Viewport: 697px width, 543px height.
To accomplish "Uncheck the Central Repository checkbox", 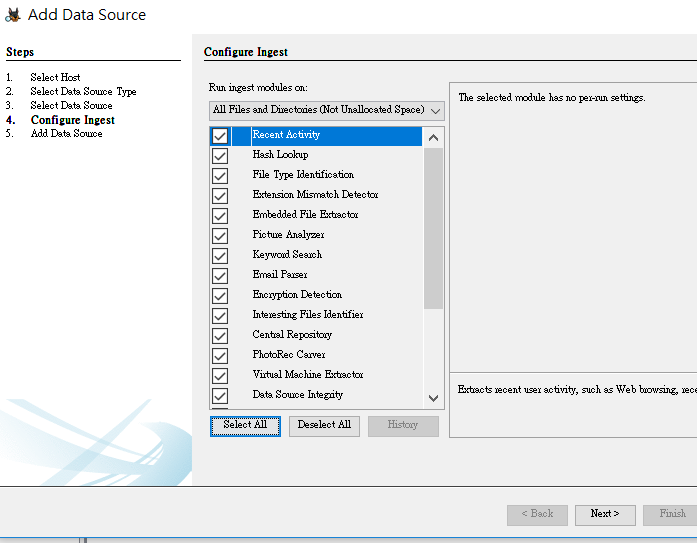I will [x=220, y=336].
